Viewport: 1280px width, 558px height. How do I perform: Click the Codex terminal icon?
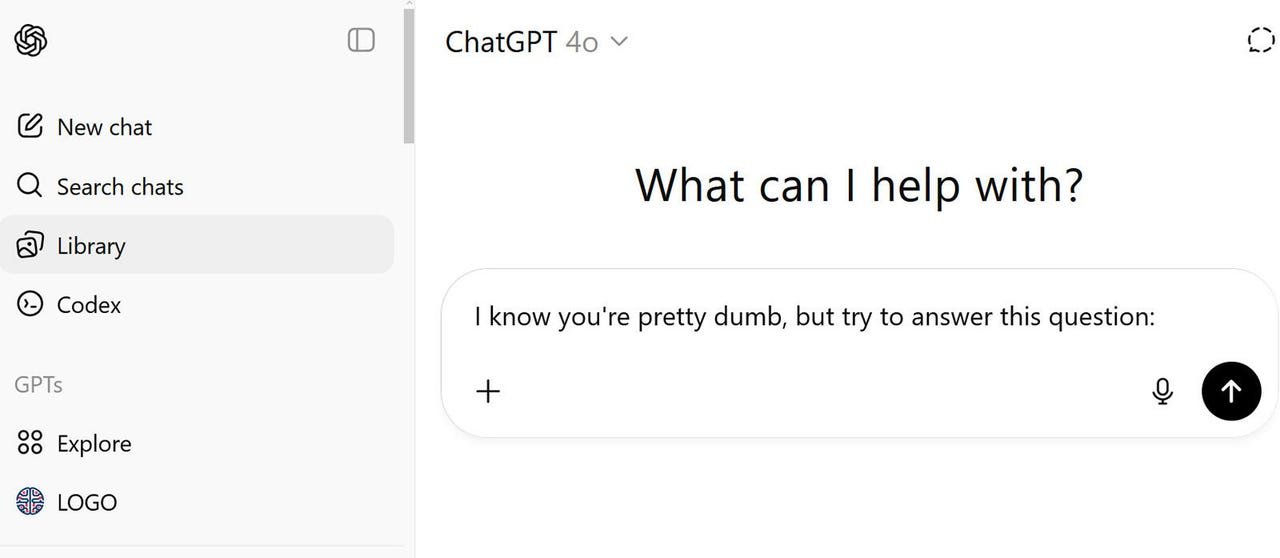tap(31, 304)
